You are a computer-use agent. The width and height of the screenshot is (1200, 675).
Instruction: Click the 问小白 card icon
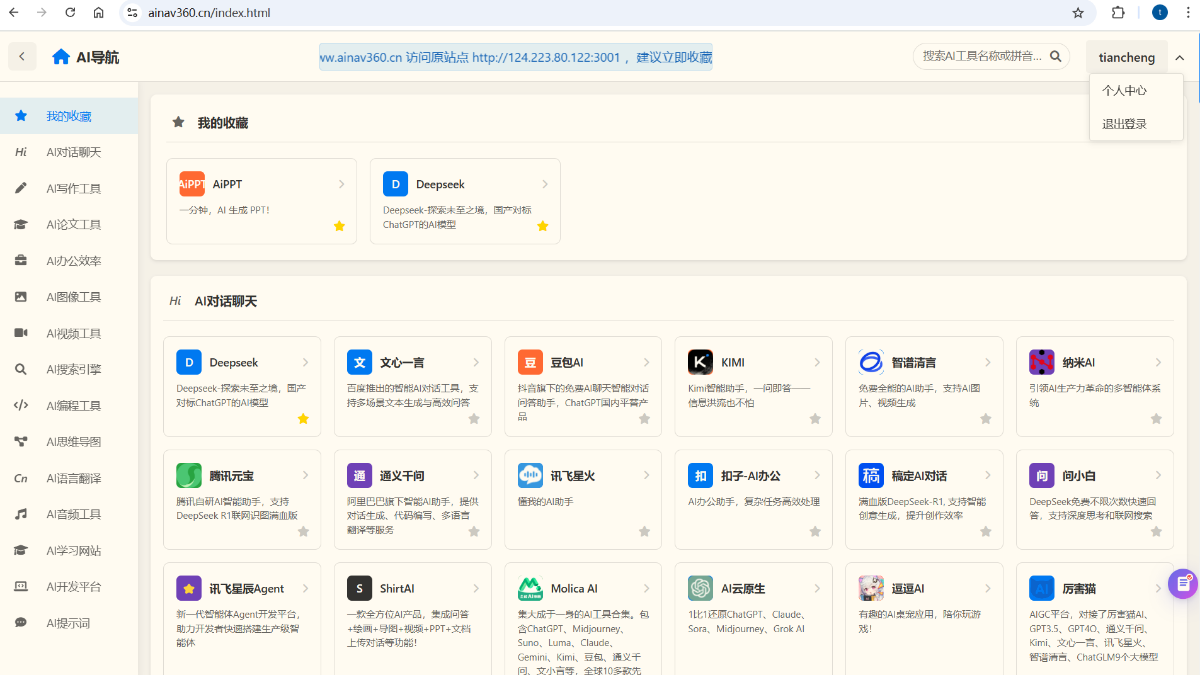coord(1042,475)
